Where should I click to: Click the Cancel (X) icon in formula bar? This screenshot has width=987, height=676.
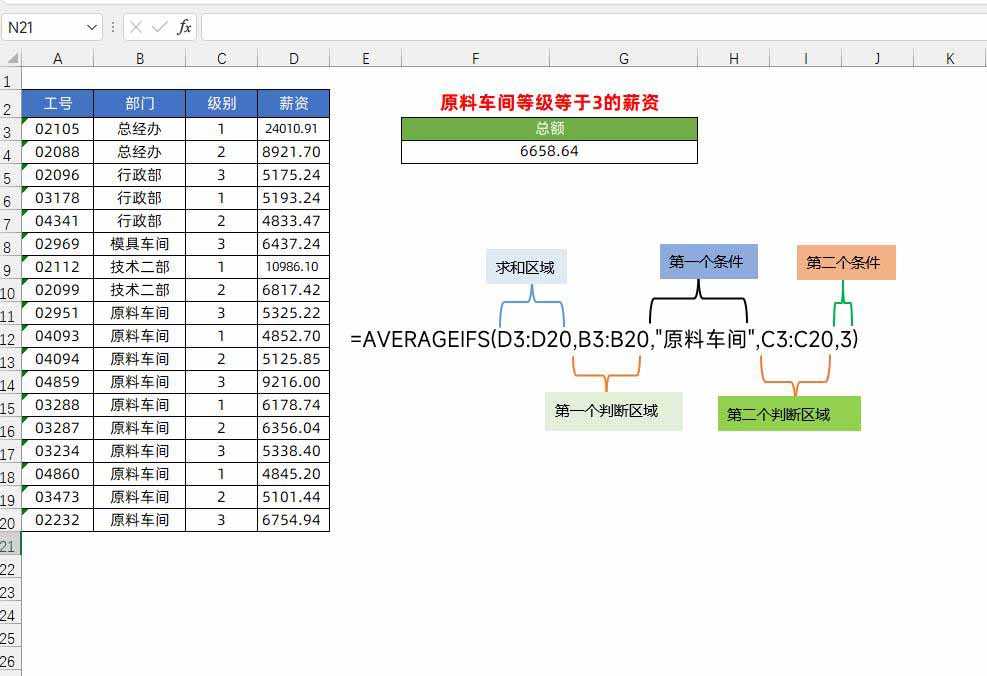click(x=136, y=27)
